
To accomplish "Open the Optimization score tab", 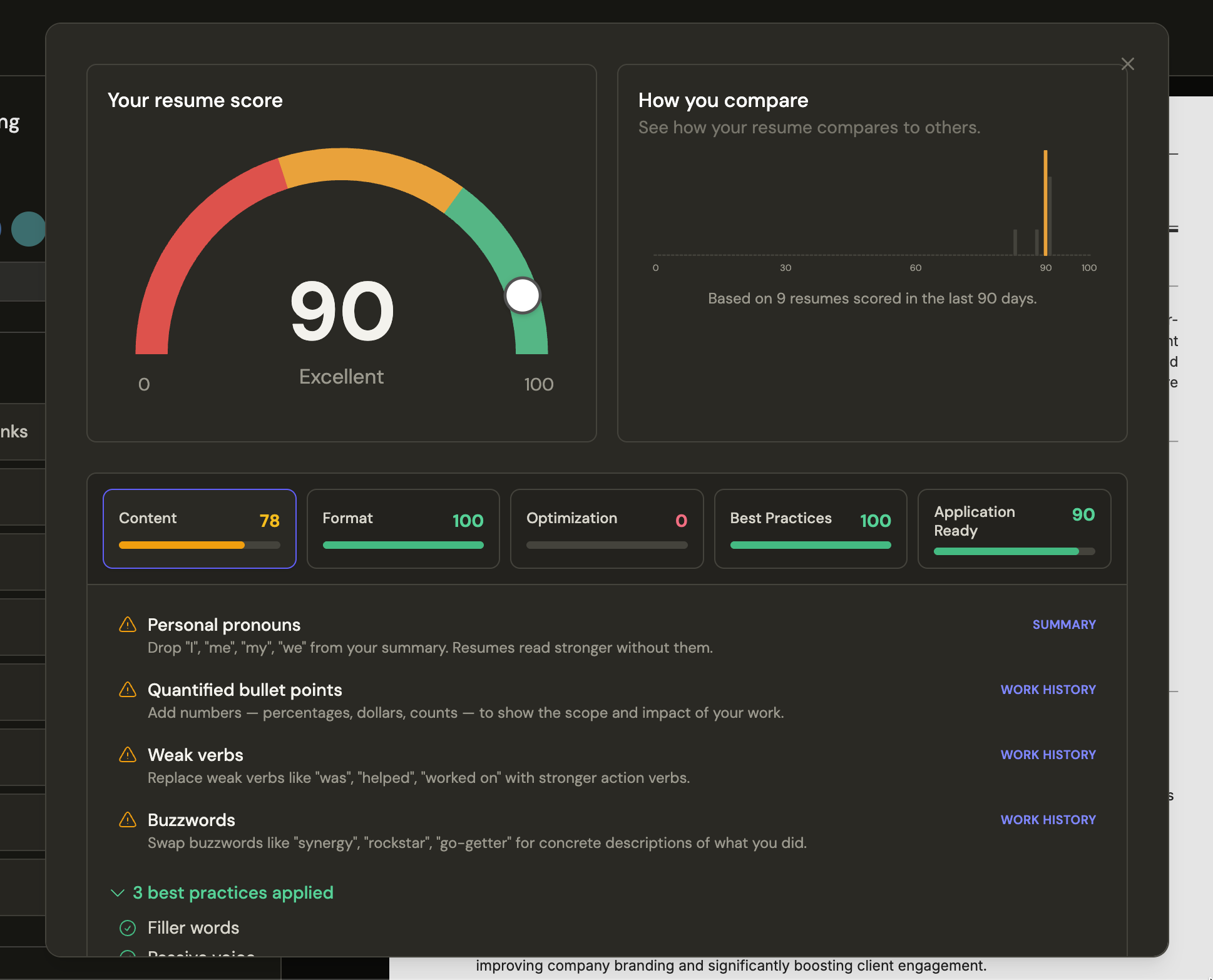I will point(607,529).
